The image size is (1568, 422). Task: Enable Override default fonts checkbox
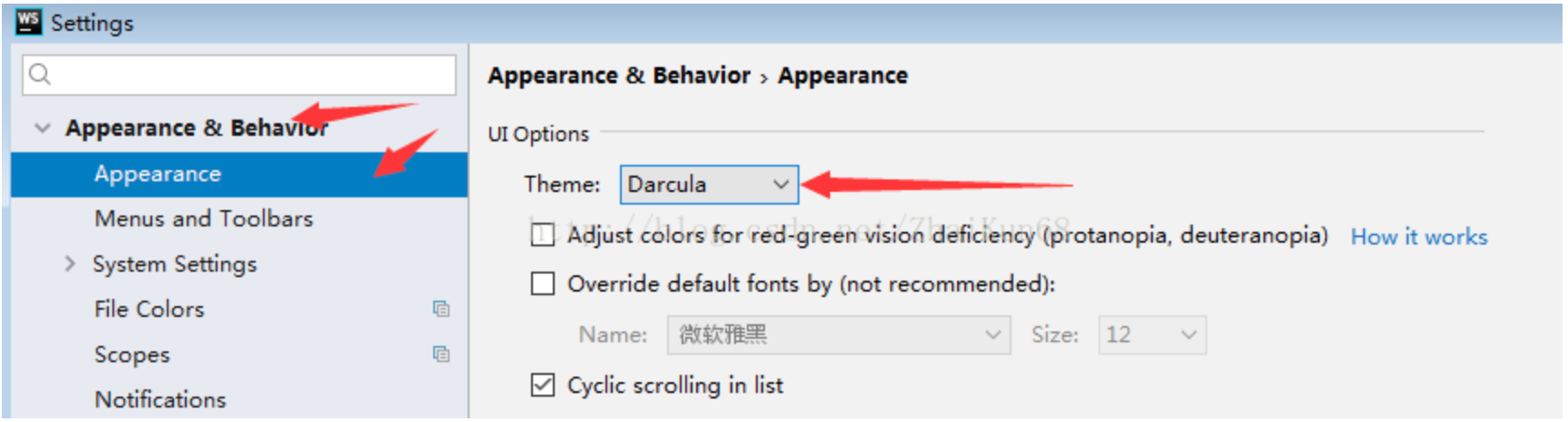tap(542, 284)
